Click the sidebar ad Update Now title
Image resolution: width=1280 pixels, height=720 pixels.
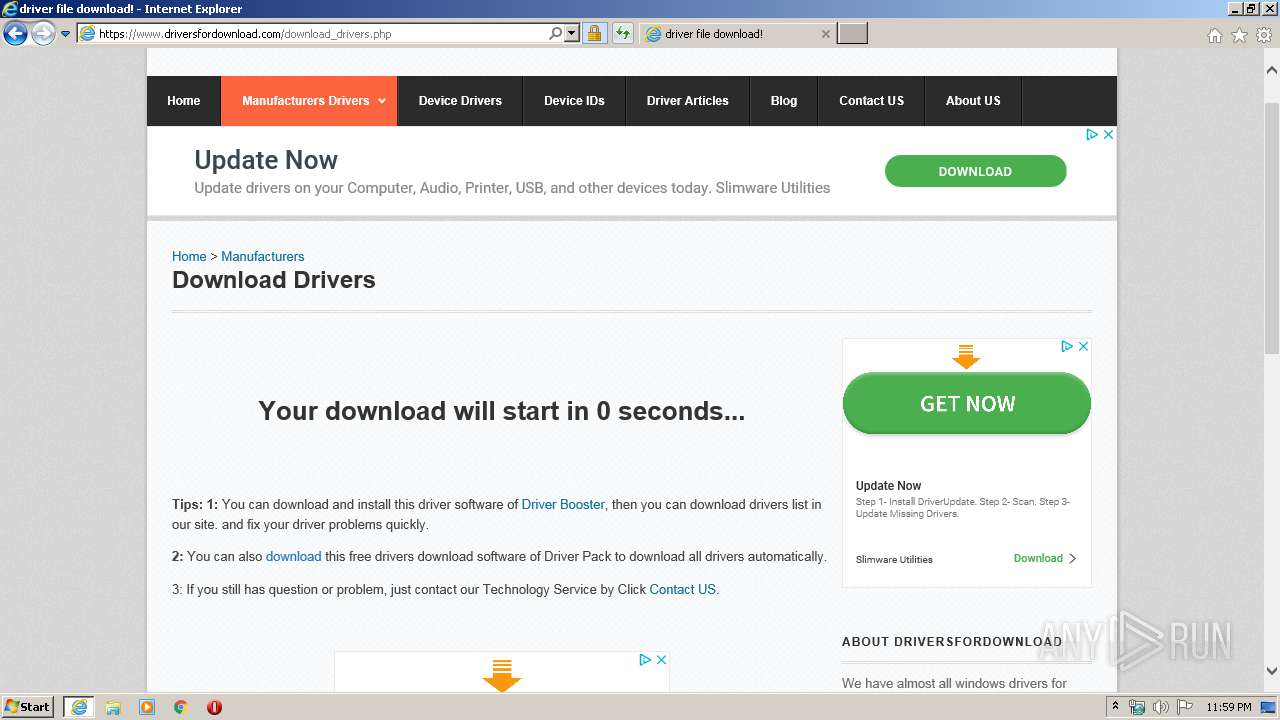[x=889, y=485]
